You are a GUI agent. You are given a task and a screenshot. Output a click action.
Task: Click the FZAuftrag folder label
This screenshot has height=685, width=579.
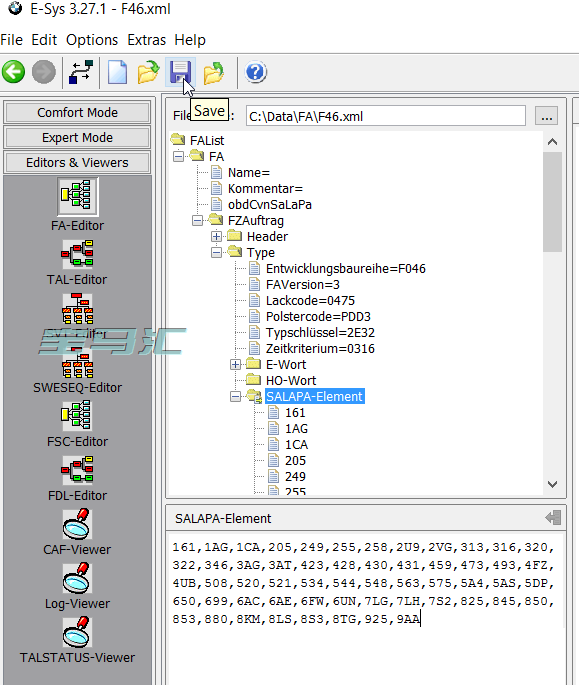[x=256, y=221]
